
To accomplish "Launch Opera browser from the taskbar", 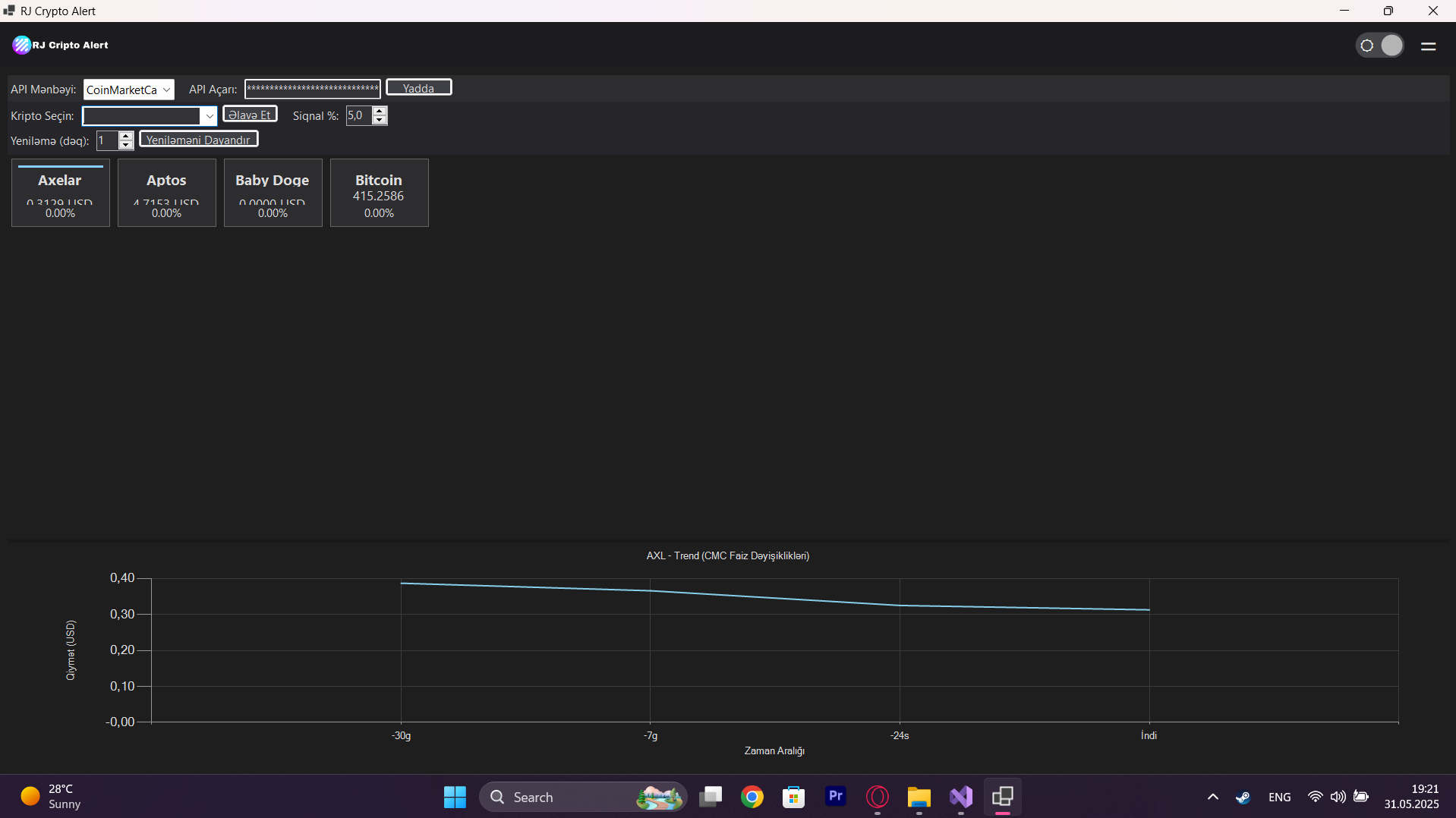I will [x=877, y=797].
